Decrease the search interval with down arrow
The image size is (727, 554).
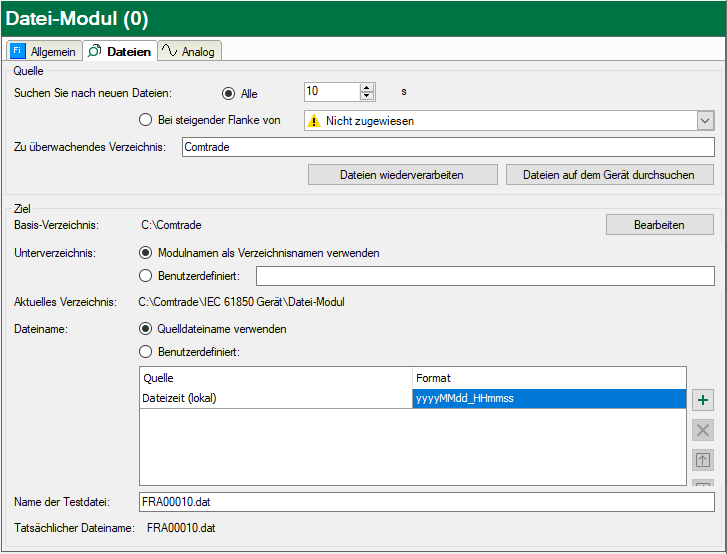coord(367,96)
